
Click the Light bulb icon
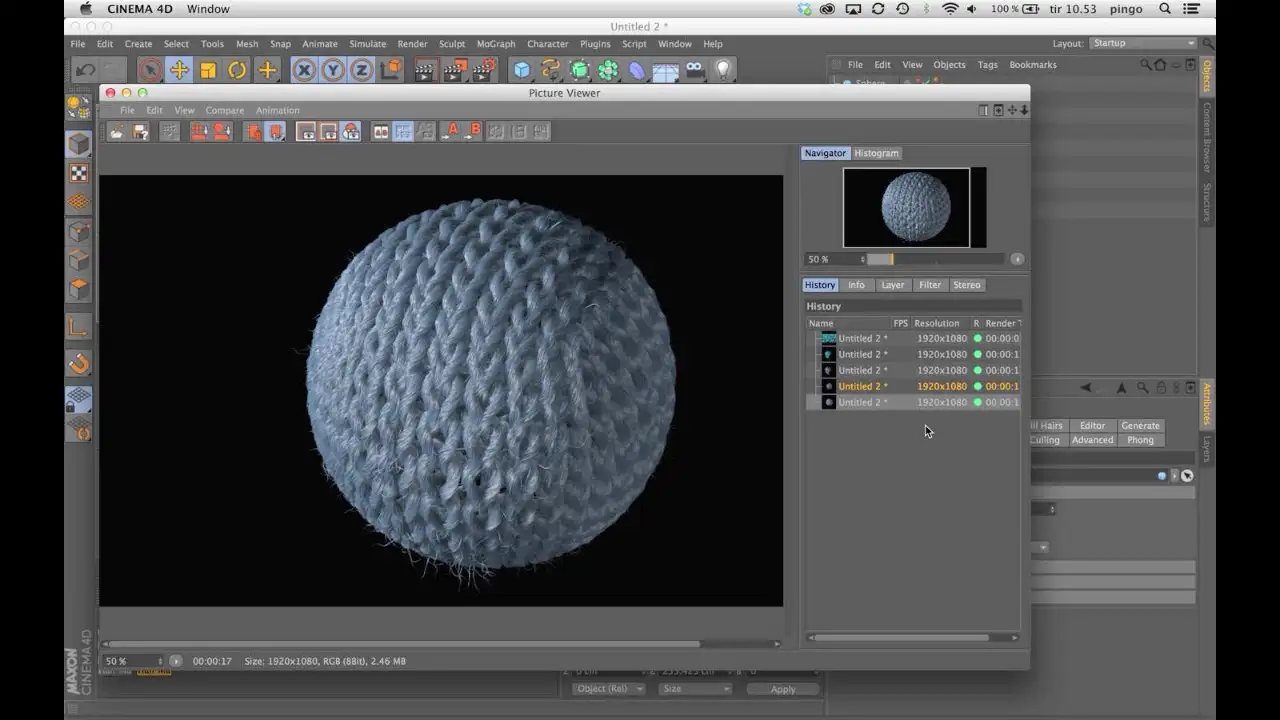pyautogui.click(x=723, y=70)
